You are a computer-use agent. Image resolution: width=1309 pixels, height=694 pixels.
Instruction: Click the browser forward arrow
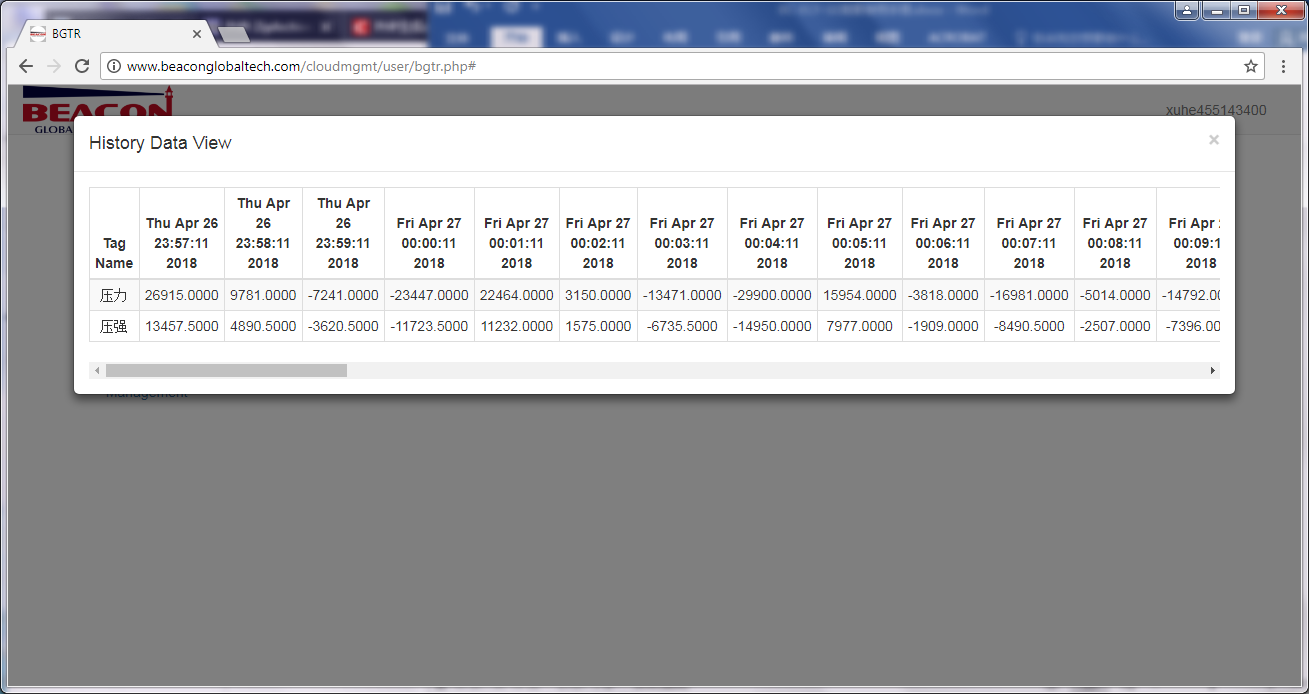point(54,66)
